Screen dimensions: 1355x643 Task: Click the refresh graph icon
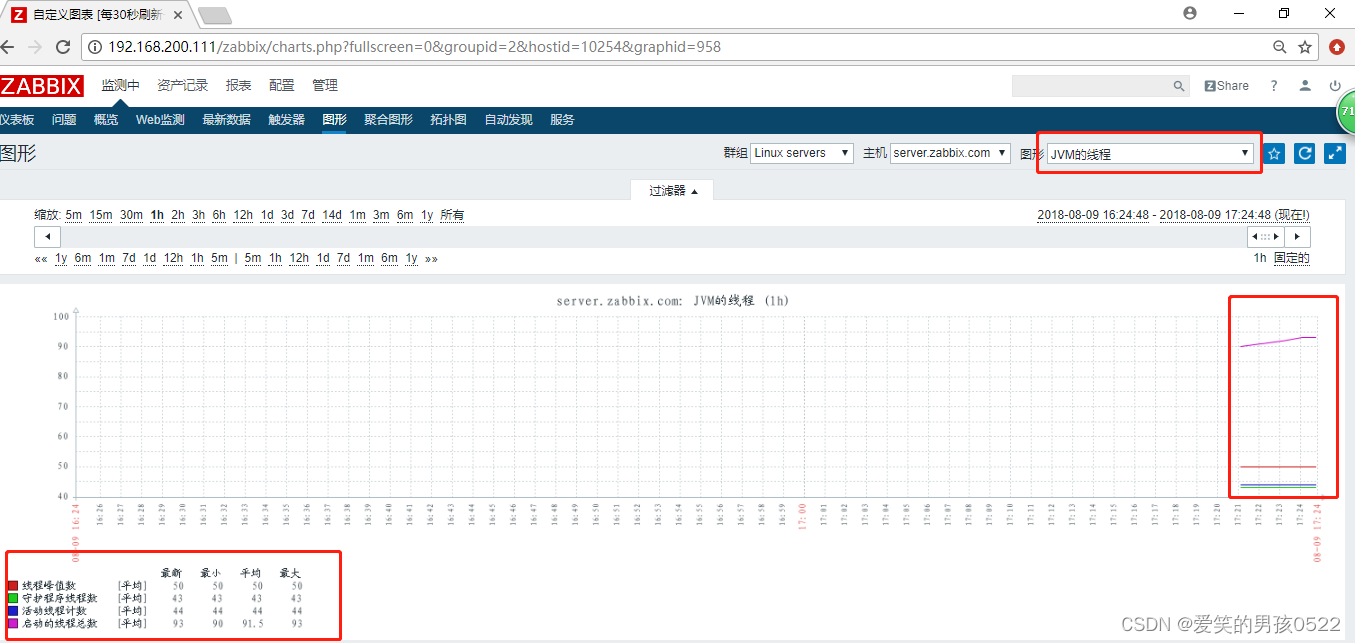1304,153
